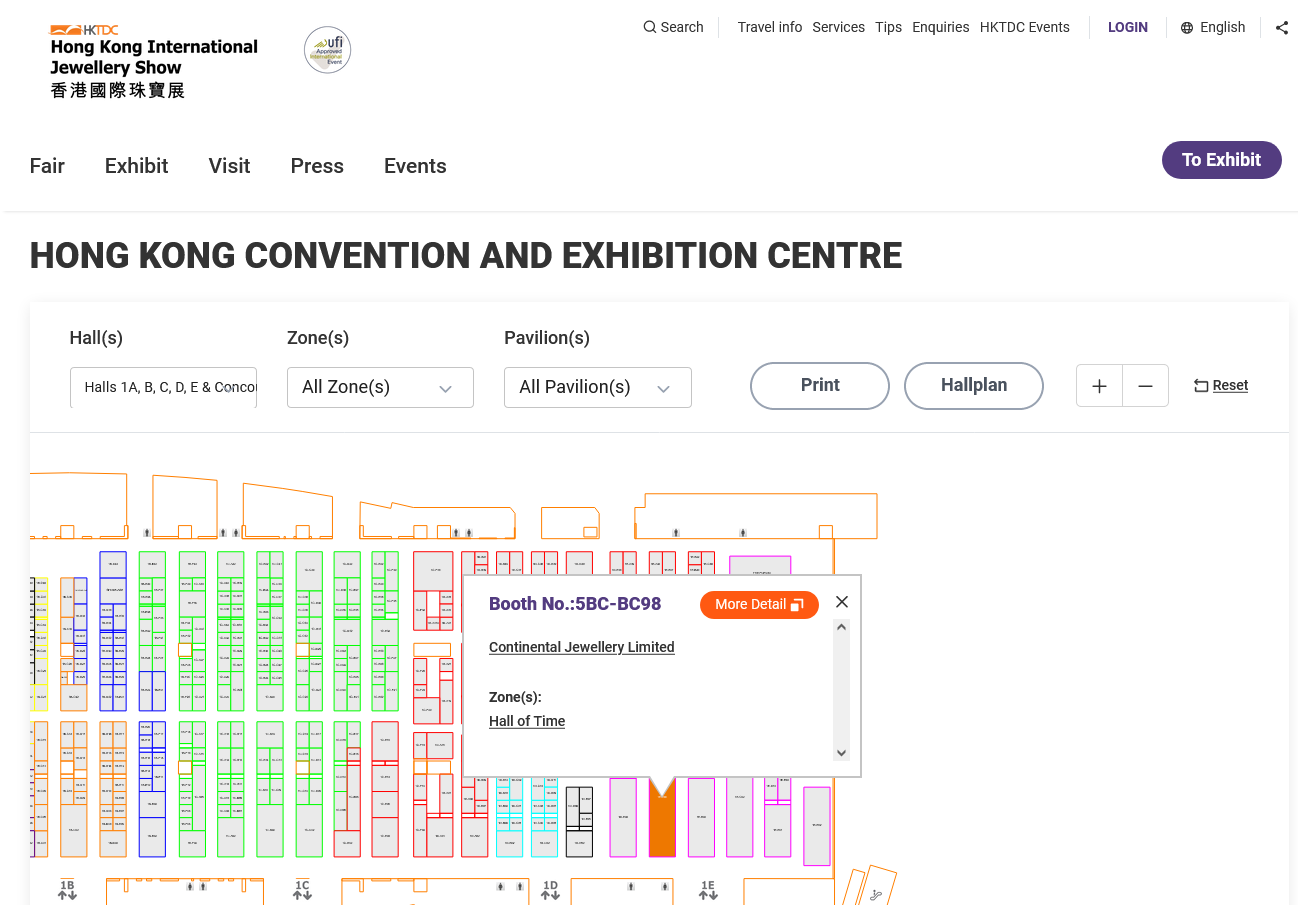Click the globe language icon
Image resolution: width=1298 pixels, height=905 pixels.
point(1187,28)
